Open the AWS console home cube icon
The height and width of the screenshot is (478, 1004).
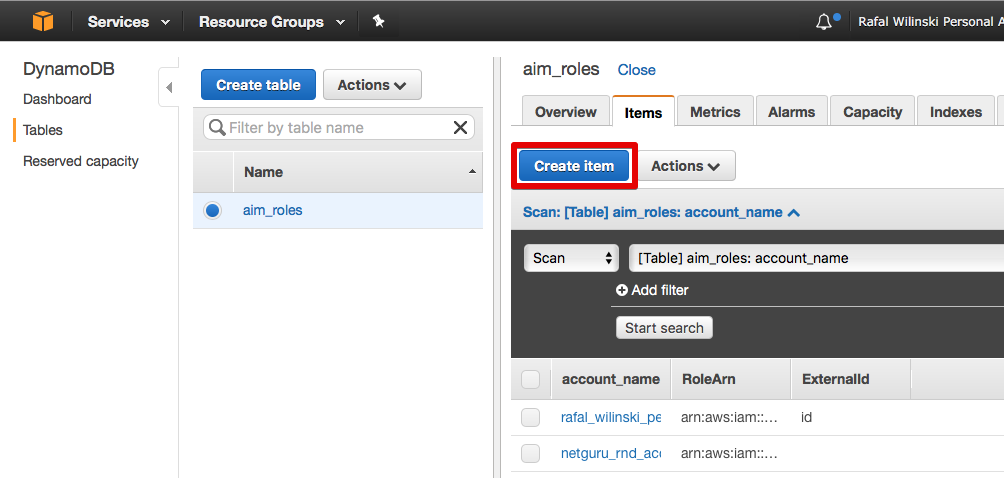[43, 22]
